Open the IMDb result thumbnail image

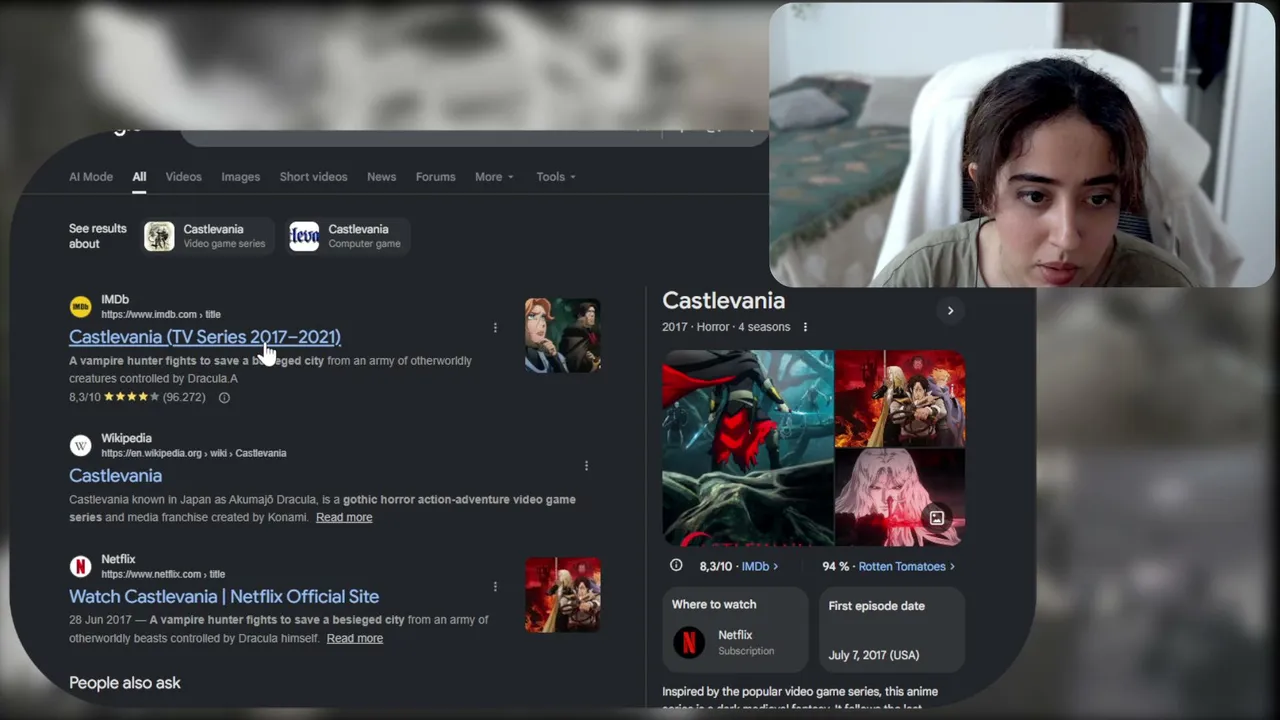pyautogui.click(x=563, y=335)
